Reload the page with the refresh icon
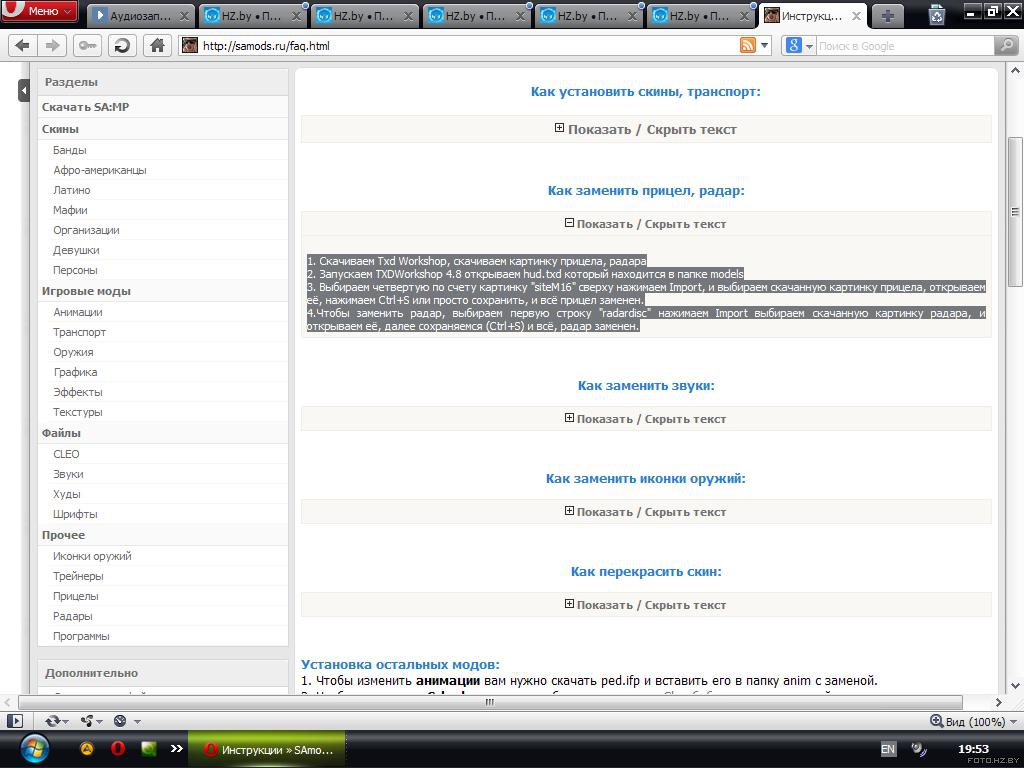The image size is (1024, 768). (121, 45)
